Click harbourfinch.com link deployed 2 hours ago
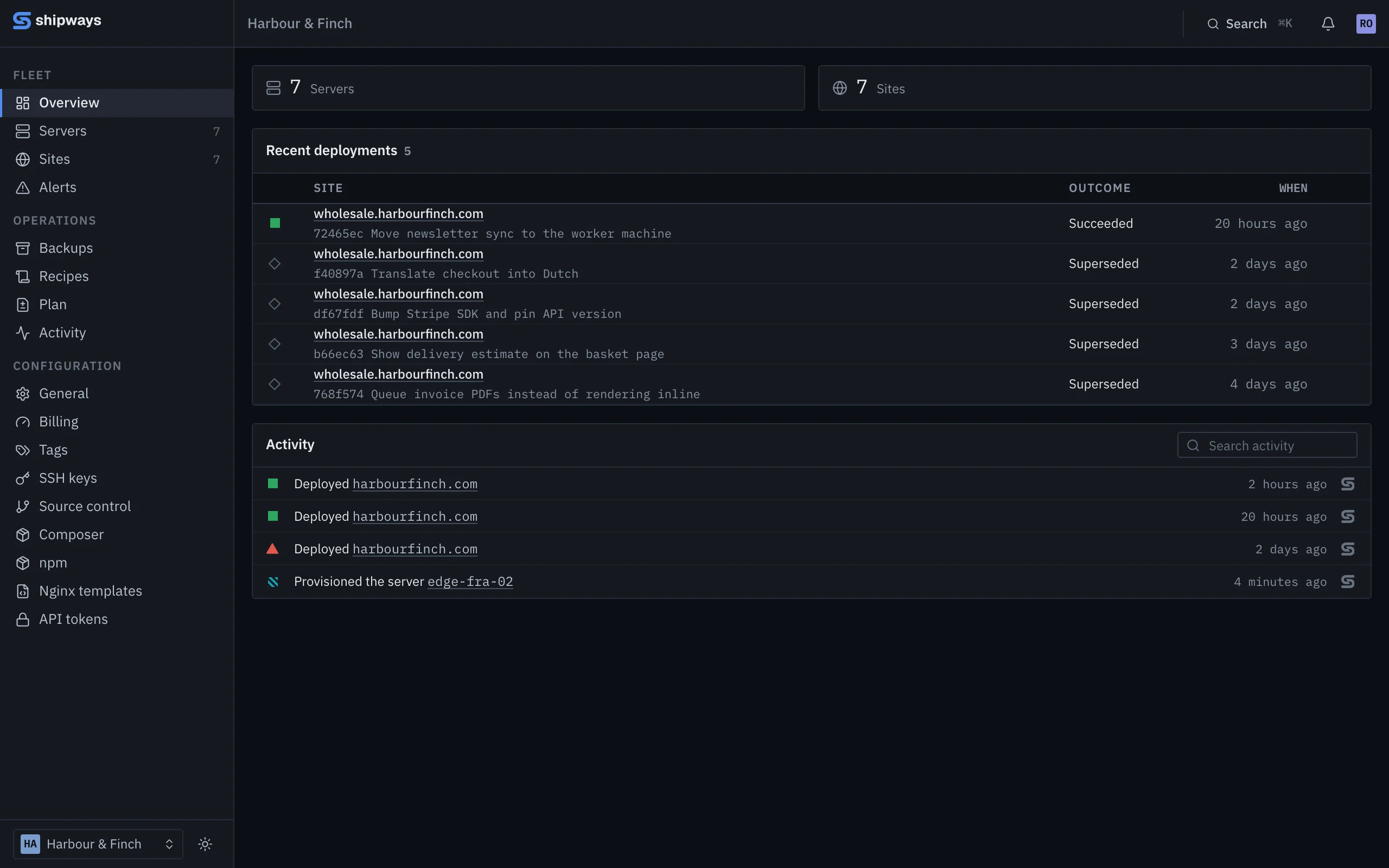This screenshot has height=868, width=1389. point(415,484)
